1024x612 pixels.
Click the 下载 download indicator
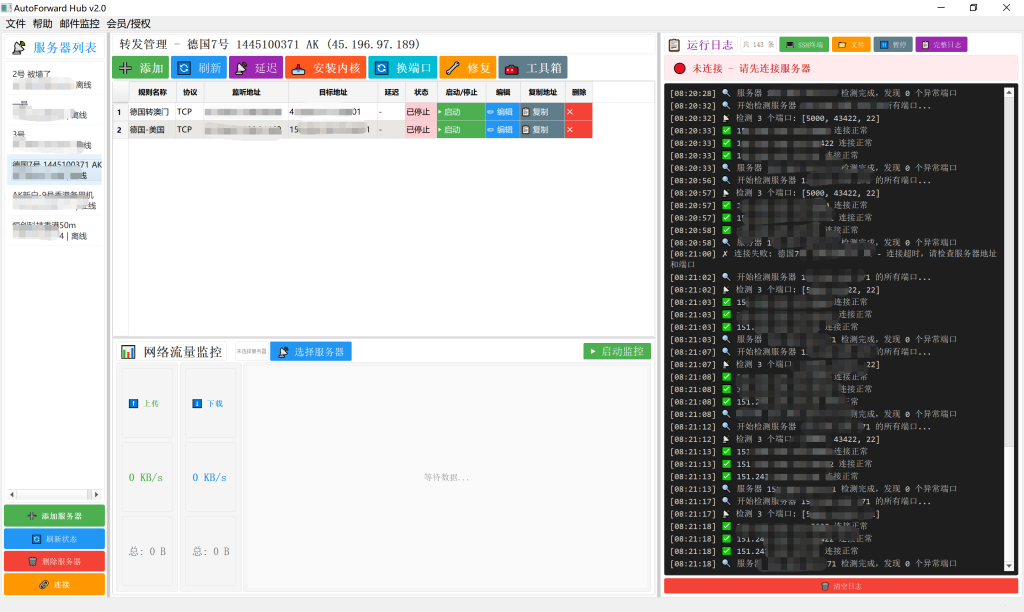[x=208, y=404]
